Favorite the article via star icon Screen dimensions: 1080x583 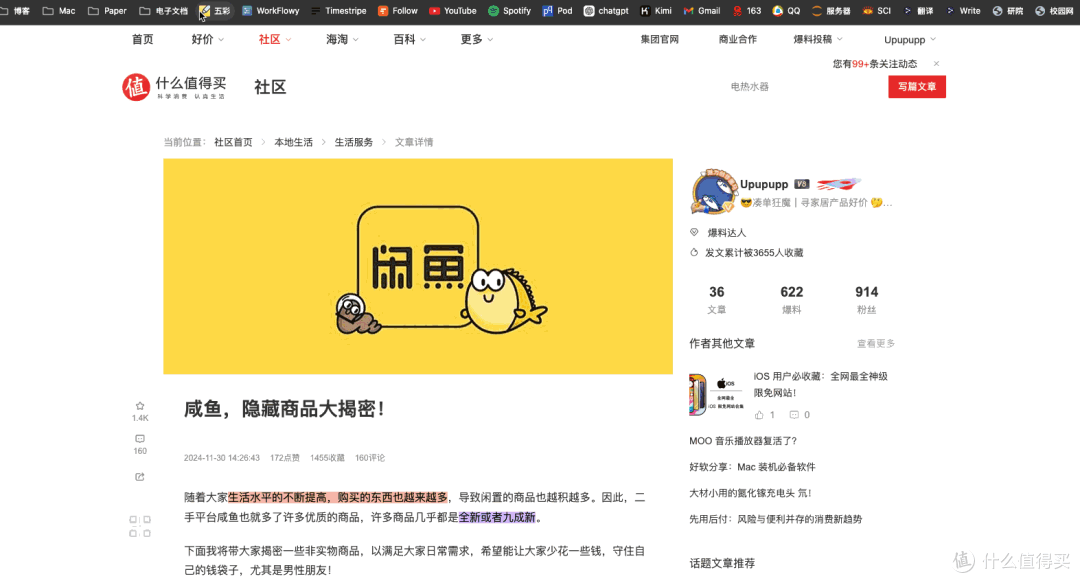[140, 406]
